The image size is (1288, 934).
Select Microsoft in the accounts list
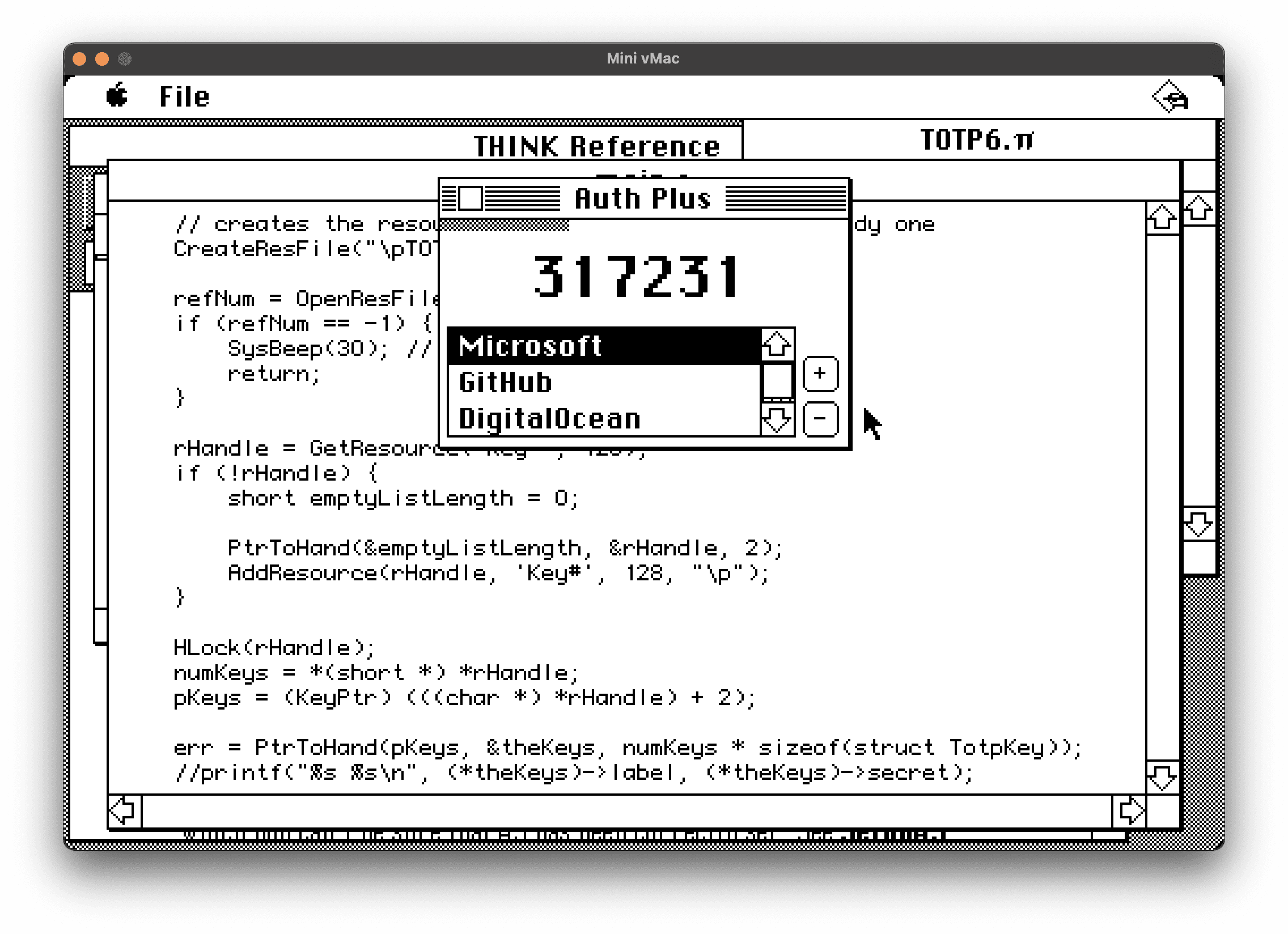tap(604, 346)
